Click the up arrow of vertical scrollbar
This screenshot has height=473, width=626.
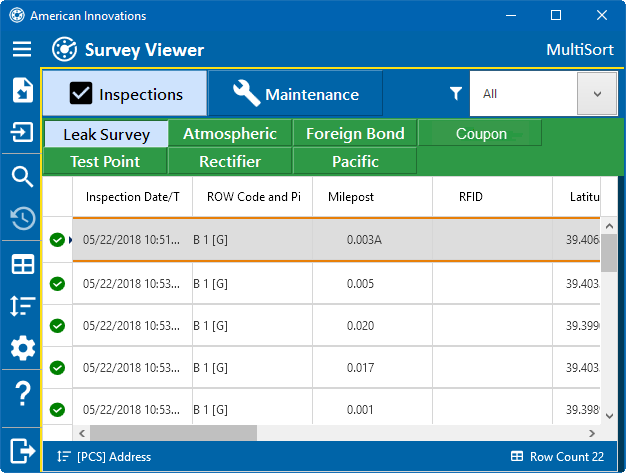coord(609,226)
